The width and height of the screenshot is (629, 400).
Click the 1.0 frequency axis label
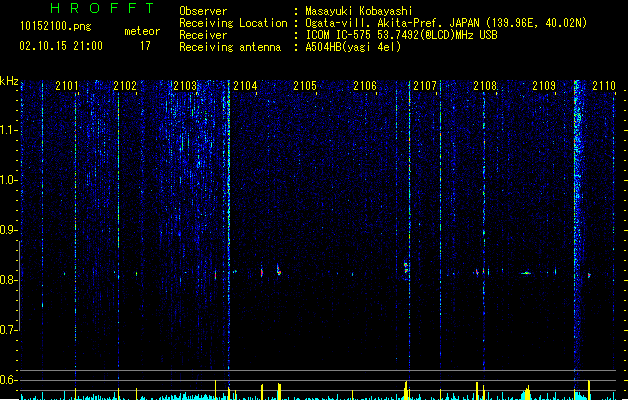[x=8, y=180]
